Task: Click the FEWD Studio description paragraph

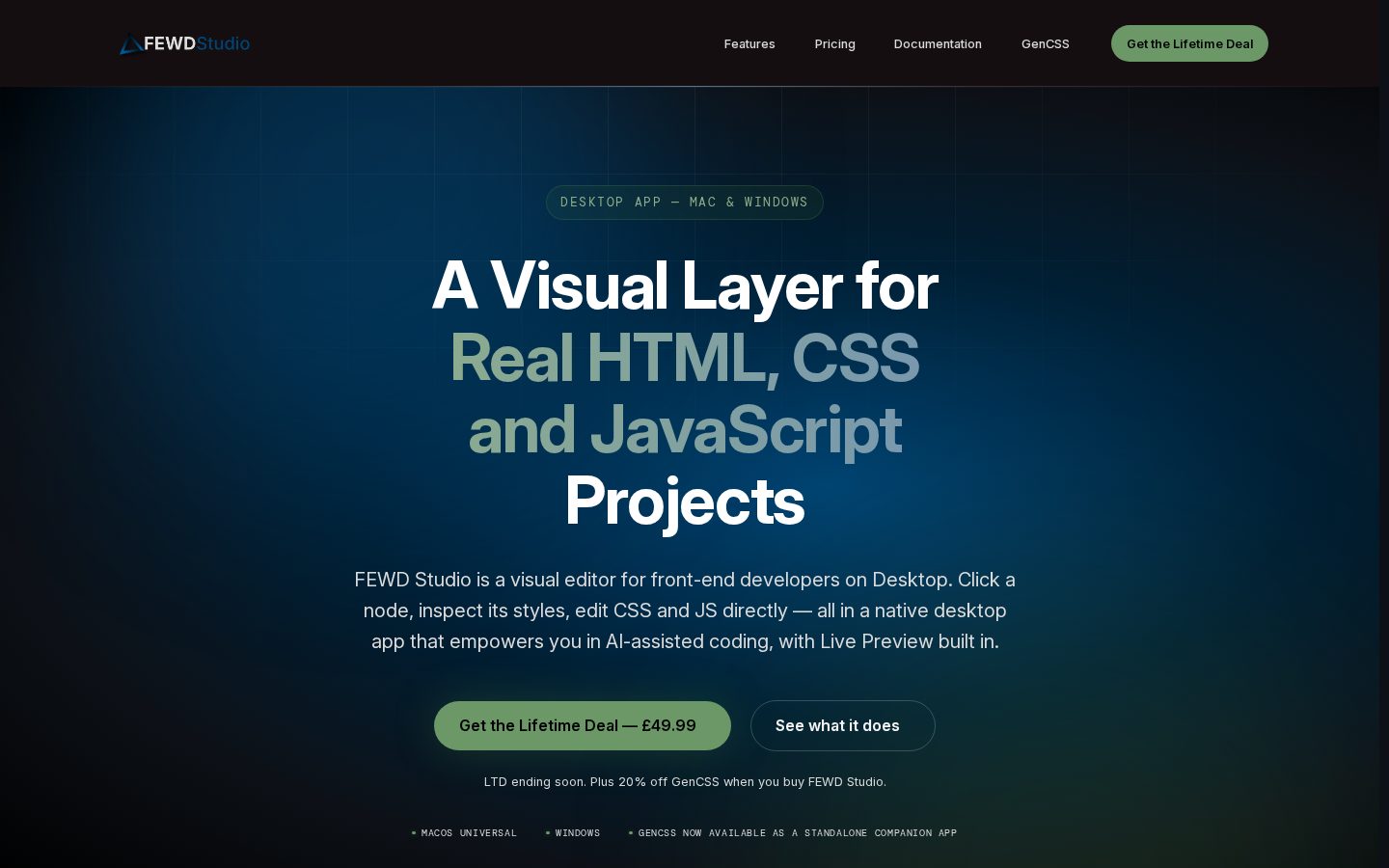Action: (x=685, y=610)
